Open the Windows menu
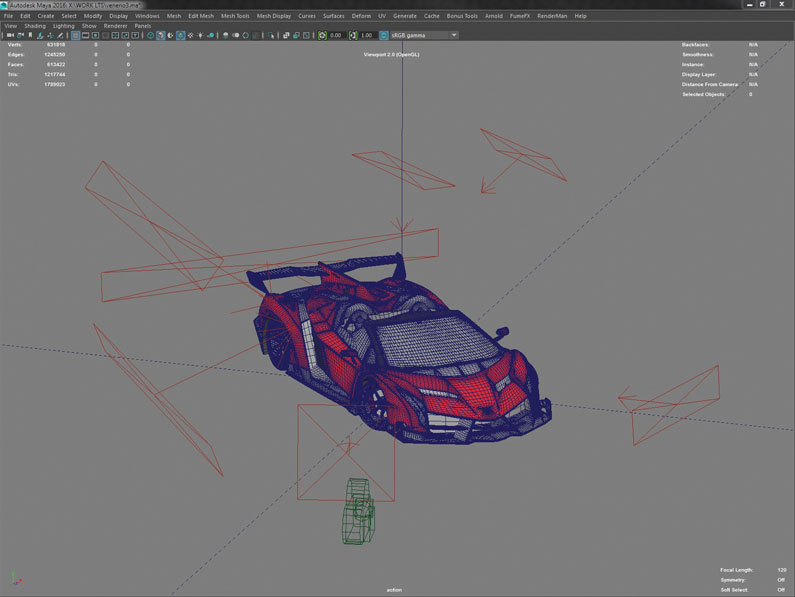The image size is (795, 597). pos(147,16)
